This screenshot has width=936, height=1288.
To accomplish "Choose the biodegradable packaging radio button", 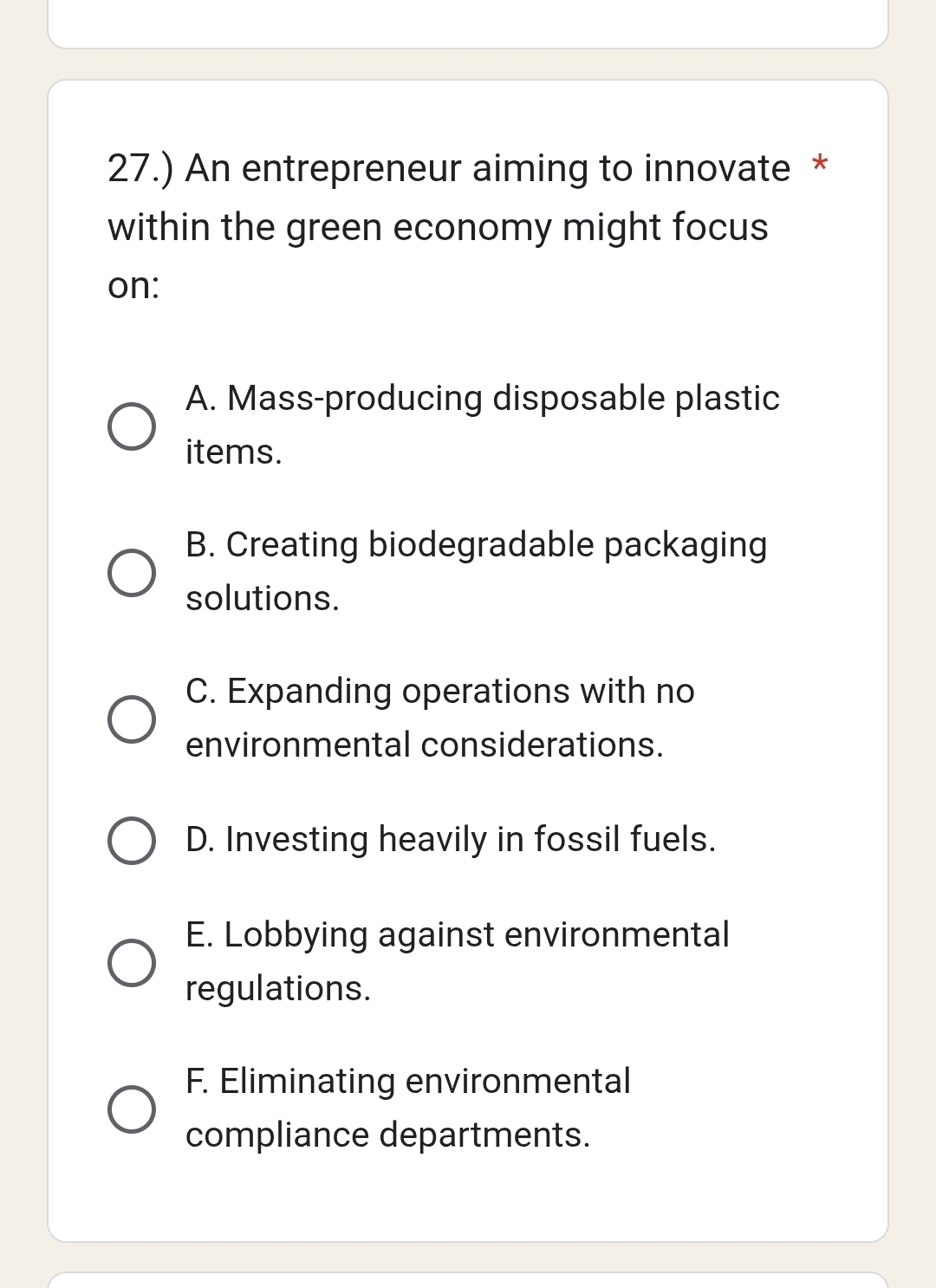I will pyautogui.click(x=132, y=573).
